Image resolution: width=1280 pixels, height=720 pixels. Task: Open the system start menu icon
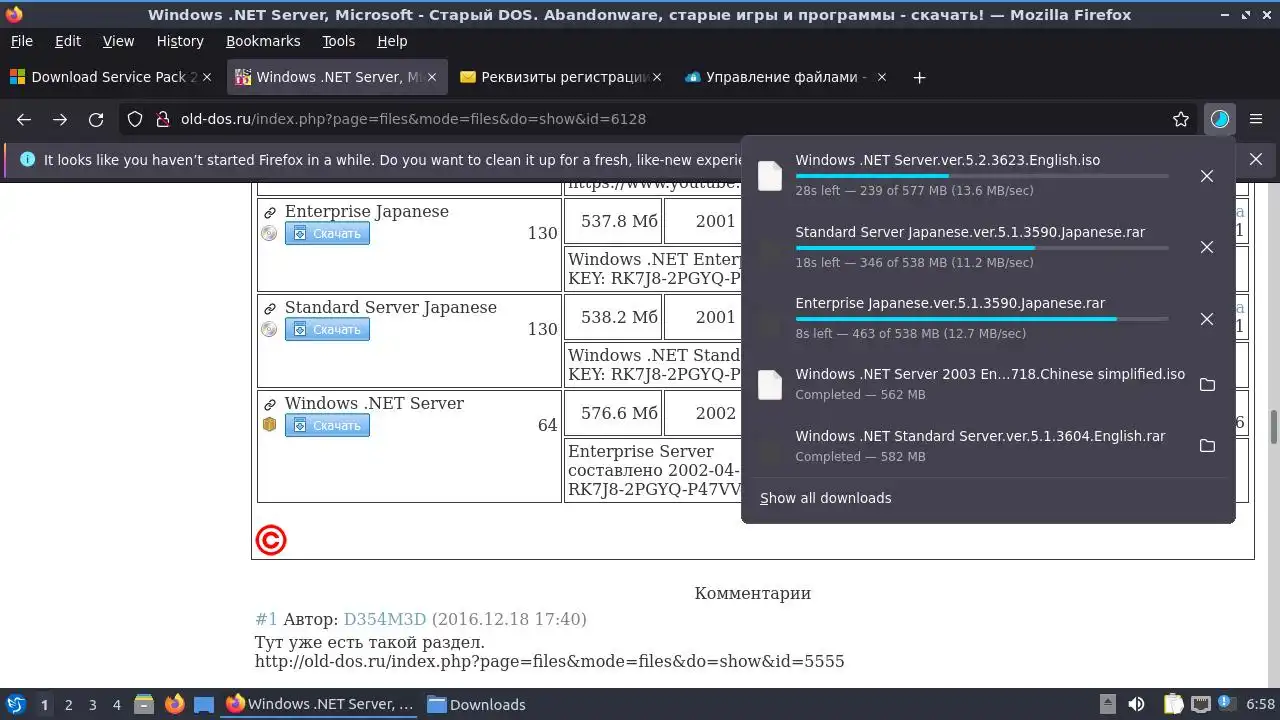pyautogui.click(x=15, y=704)
